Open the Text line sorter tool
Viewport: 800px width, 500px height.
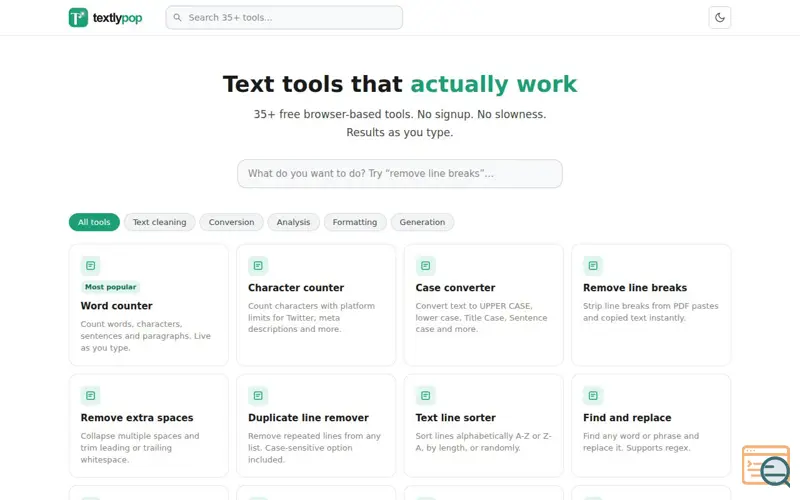point(483,426)
